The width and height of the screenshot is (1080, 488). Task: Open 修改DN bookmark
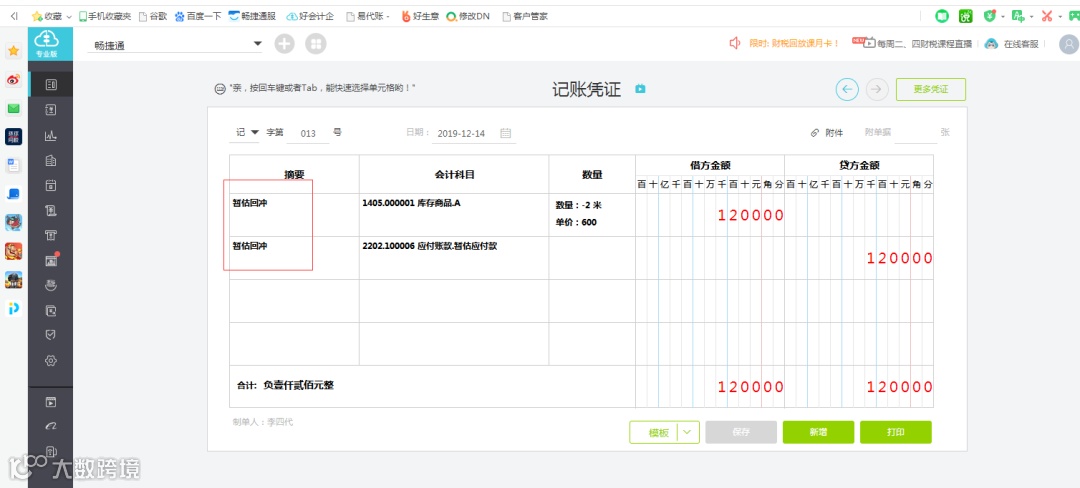coord(468,16)
